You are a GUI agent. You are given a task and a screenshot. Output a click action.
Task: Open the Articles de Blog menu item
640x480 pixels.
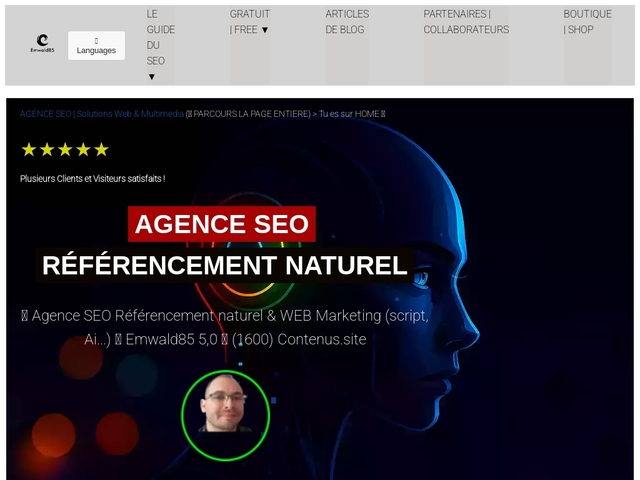(x=346, y=21)
